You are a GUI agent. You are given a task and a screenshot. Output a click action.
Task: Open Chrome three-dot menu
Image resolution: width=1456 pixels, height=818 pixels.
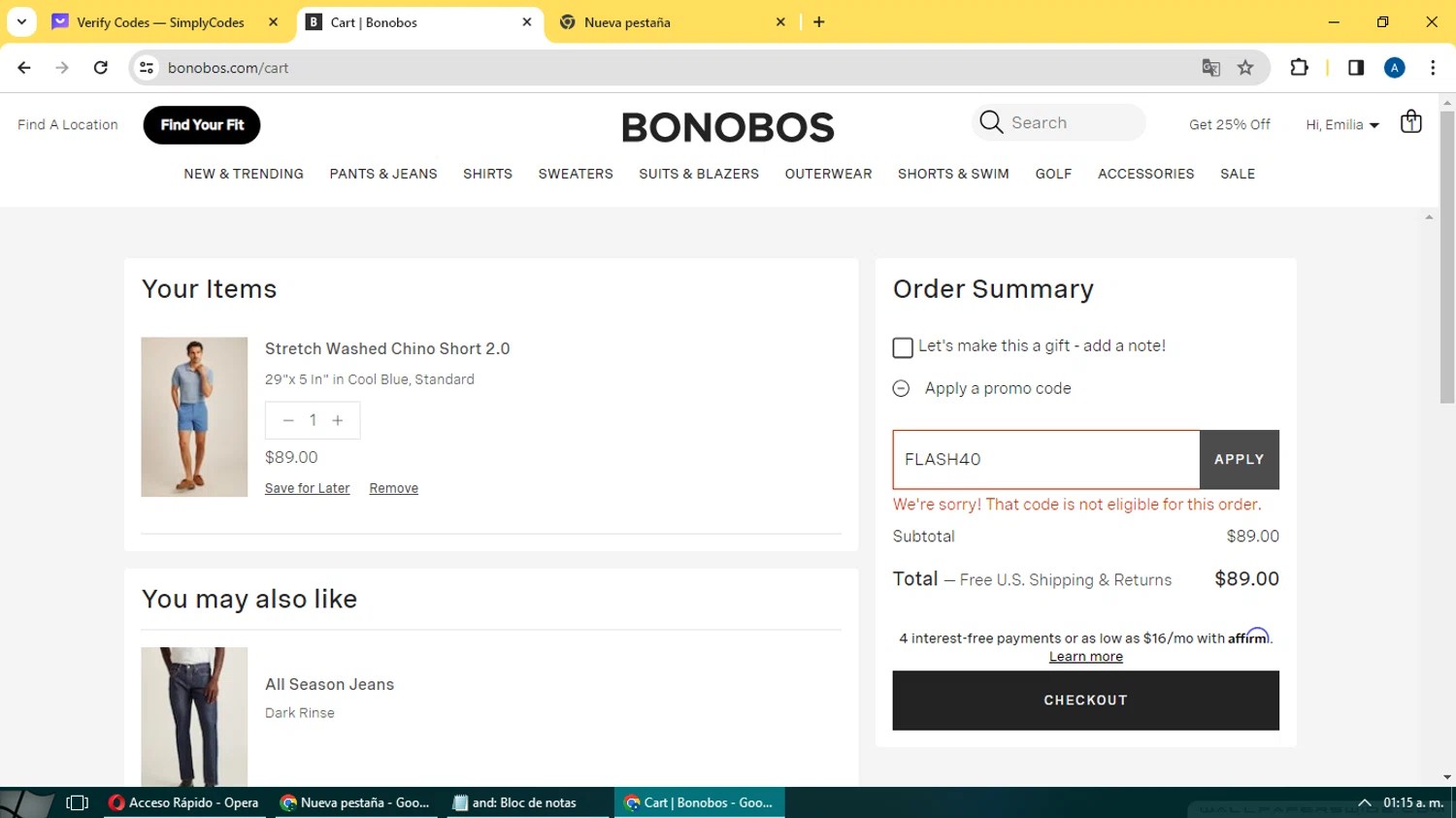tap(1433, 68)
